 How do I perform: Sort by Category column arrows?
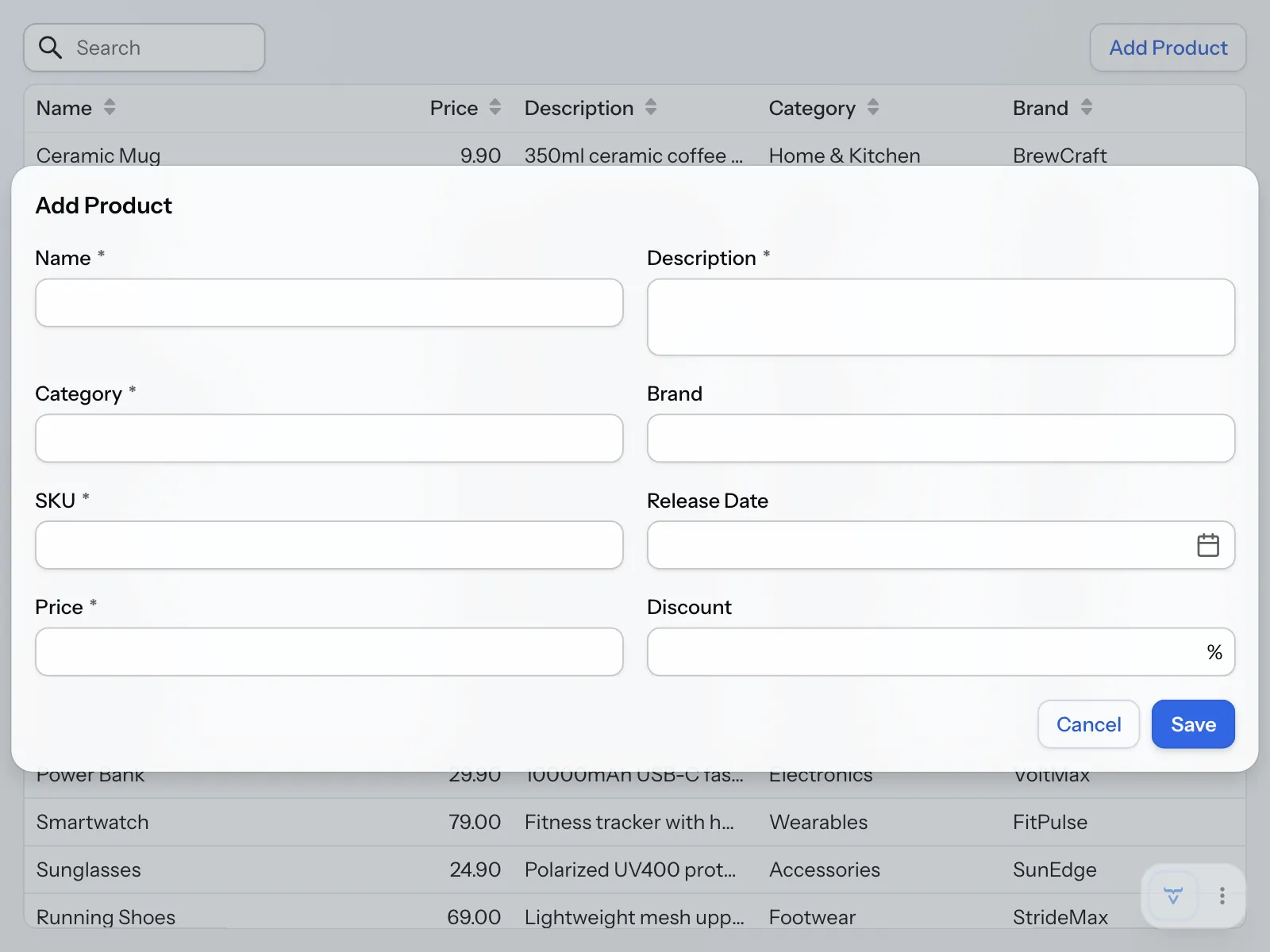pos(873,107)
